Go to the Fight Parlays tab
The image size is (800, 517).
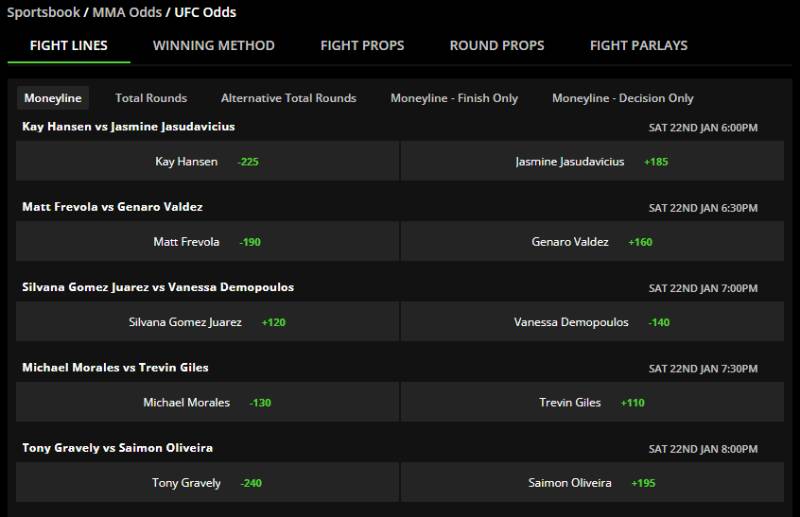coord(638,45)
